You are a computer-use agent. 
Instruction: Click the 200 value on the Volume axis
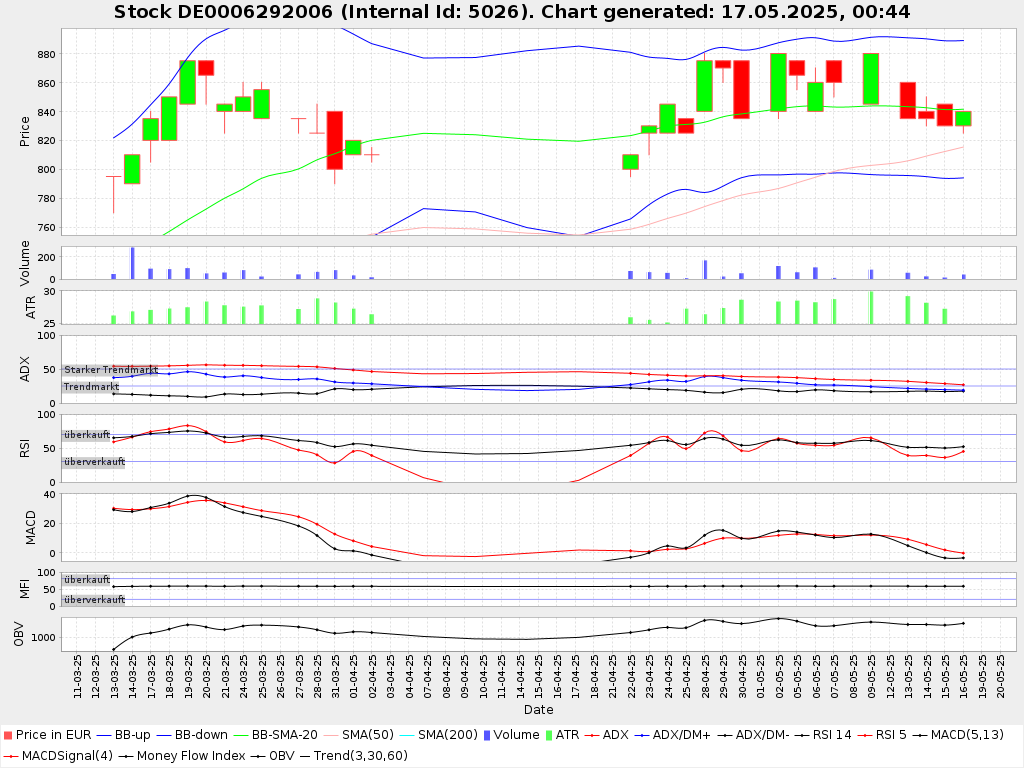coord(46,258)
